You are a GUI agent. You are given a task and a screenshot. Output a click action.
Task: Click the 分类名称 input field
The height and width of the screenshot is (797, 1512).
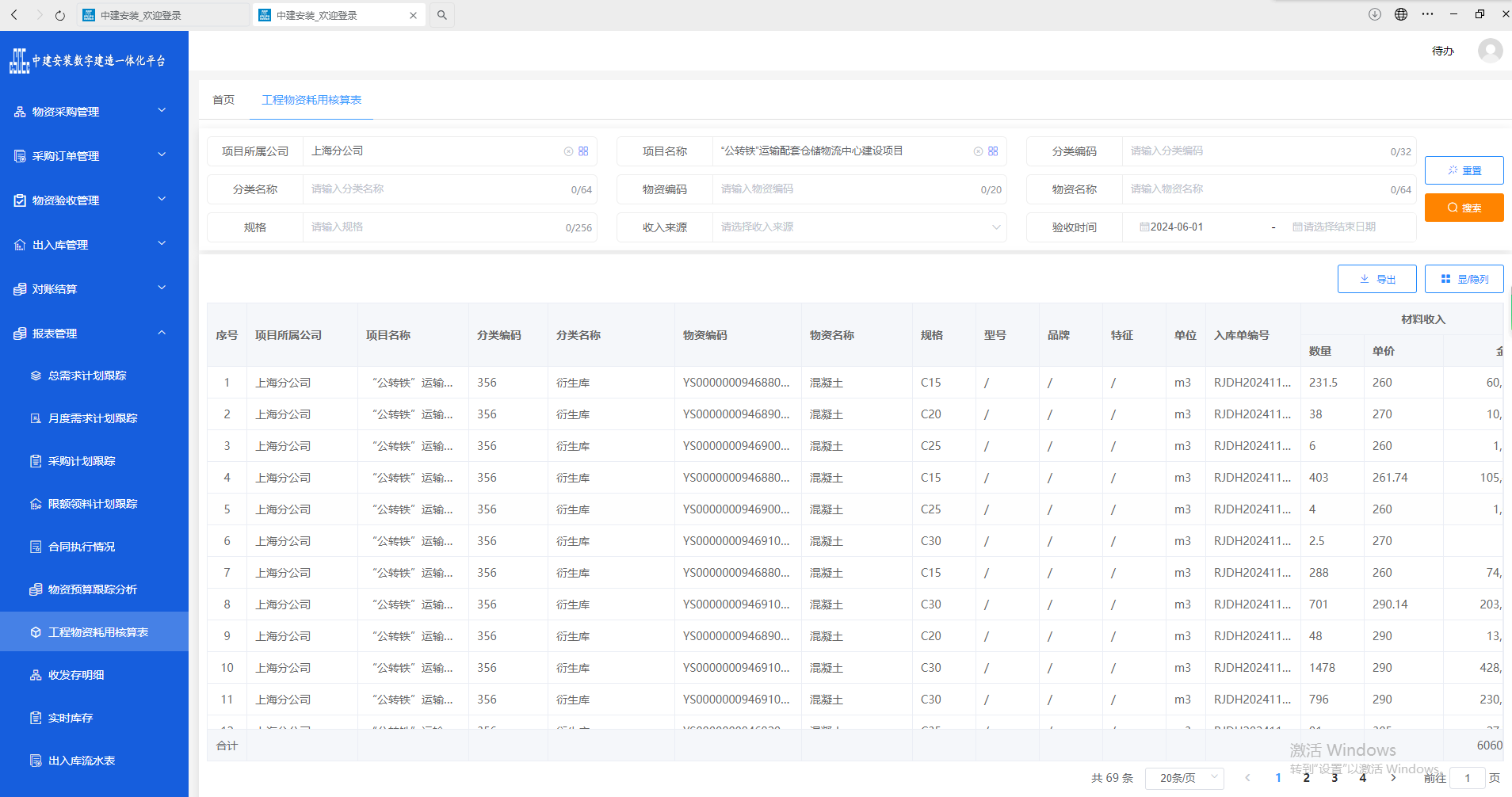449,189
